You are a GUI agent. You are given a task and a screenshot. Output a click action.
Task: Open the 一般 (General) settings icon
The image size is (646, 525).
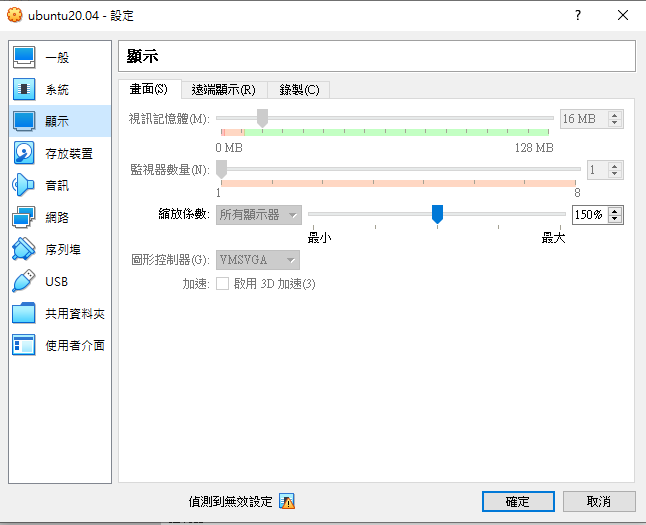tap(25, 57)
